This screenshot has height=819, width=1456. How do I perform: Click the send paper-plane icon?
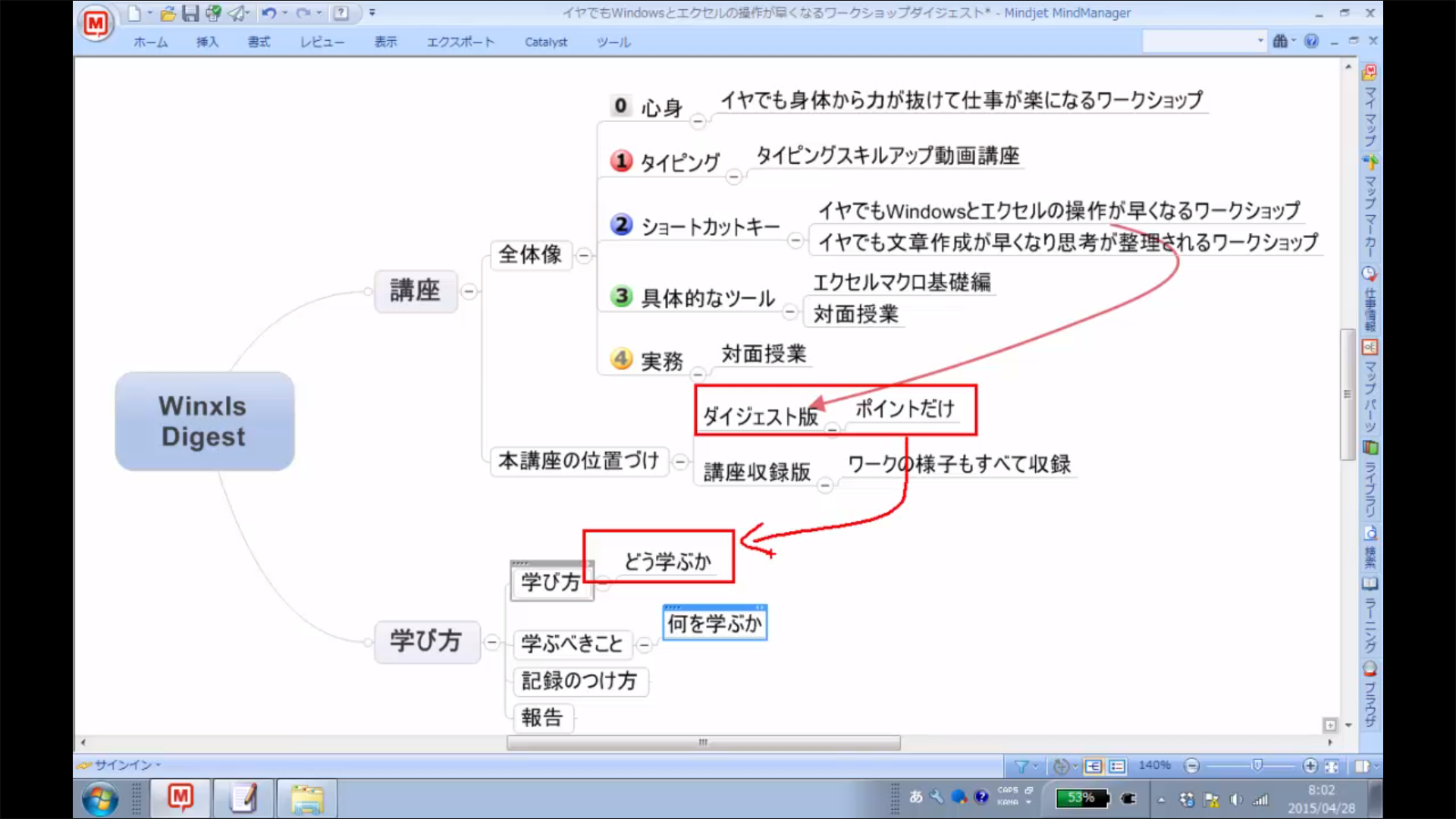[237, 13]
